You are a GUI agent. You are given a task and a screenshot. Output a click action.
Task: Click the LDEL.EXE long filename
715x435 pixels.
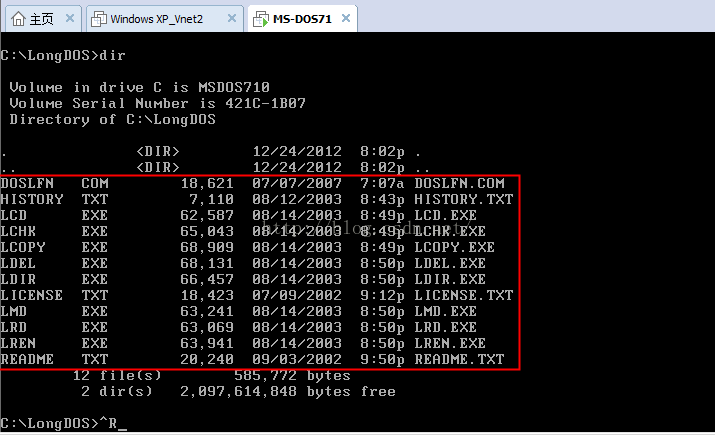click(x=450, y=263)
